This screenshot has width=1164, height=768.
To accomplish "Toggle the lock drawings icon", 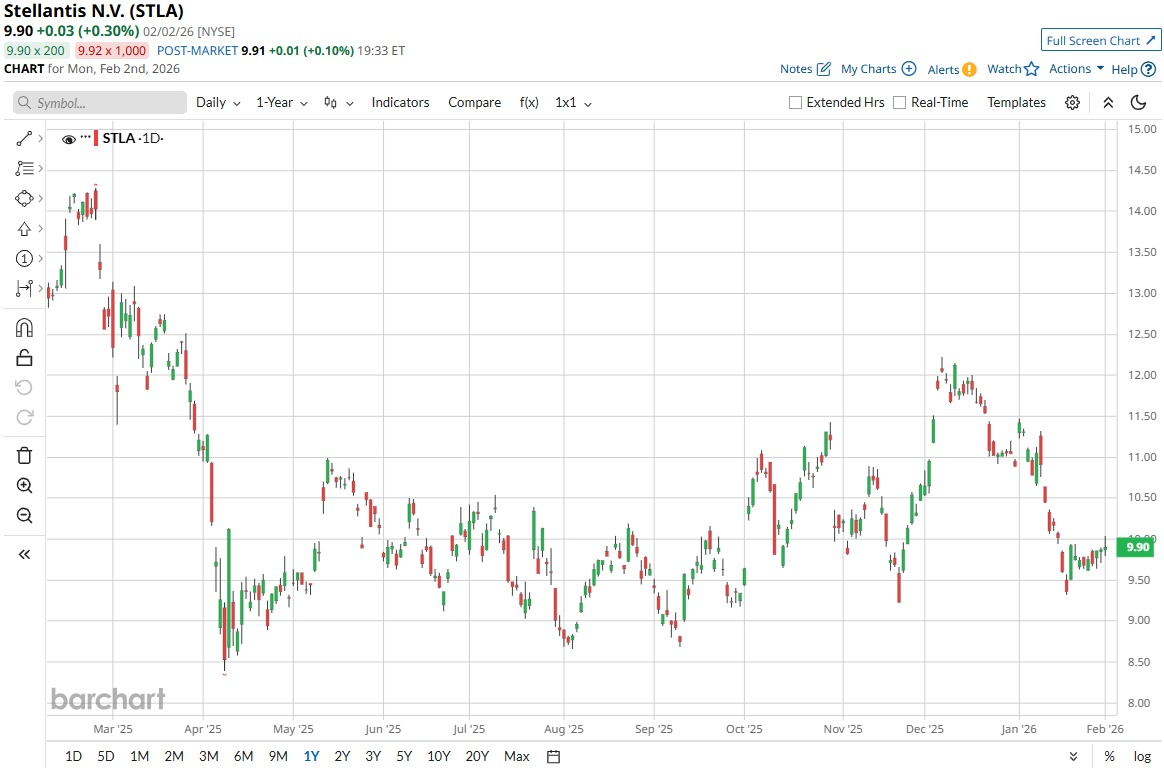I will point(24,358).
